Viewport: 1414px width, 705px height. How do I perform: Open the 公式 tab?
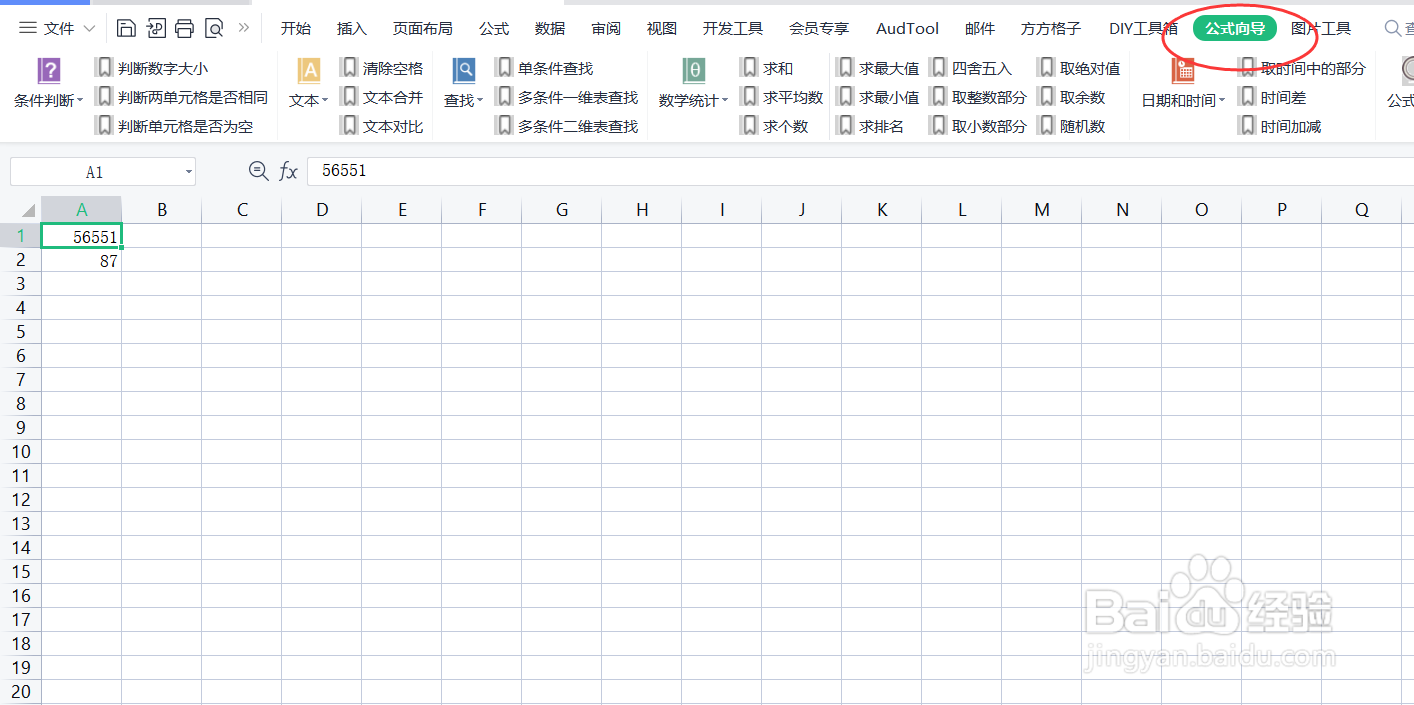[494, 28]
